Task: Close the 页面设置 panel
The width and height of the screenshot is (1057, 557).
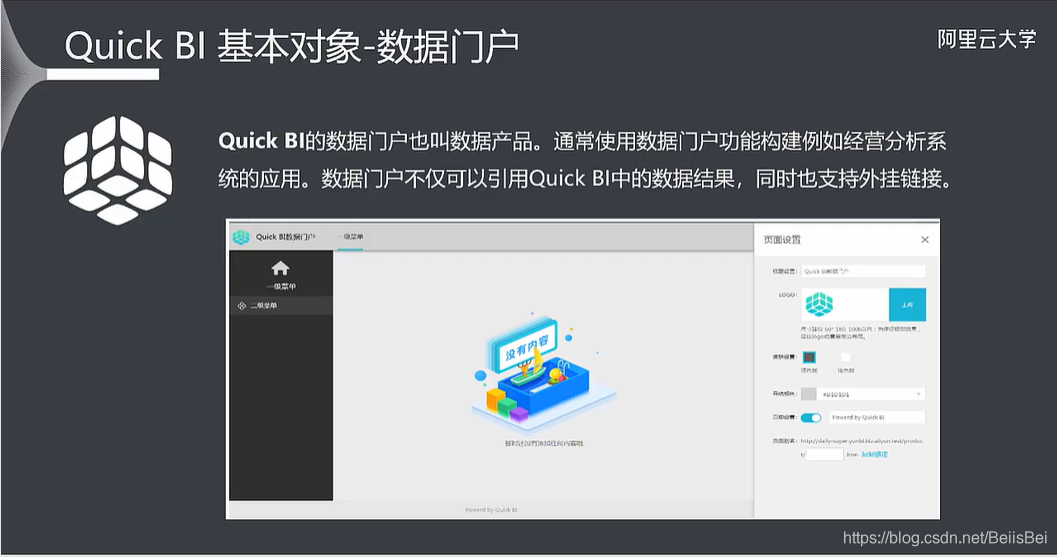Action: point(925,239)
